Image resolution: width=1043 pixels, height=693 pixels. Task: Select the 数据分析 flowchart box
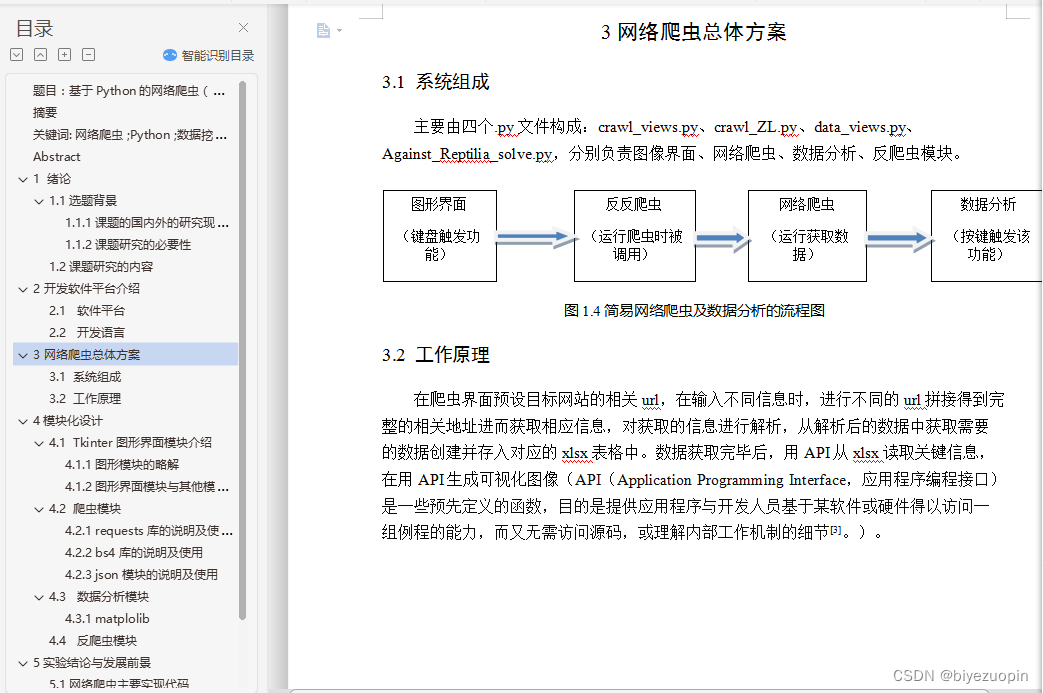coord(986,236)
